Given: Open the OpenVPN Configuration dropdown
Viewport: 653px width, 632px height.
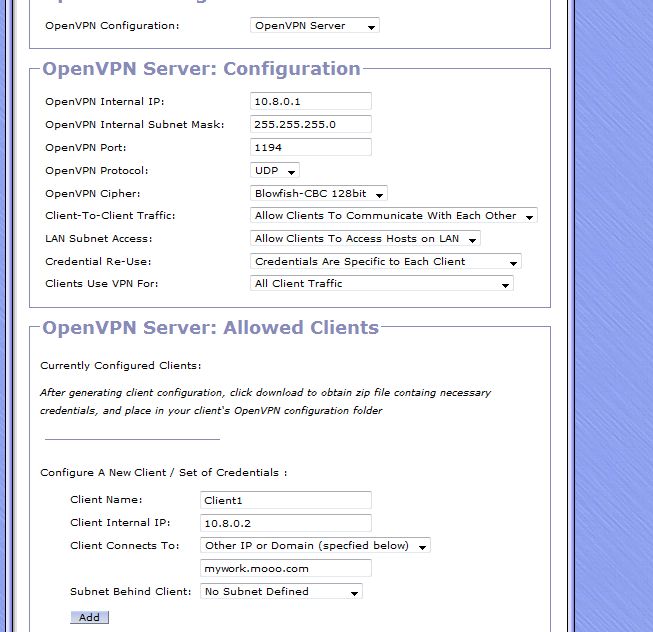Looking at the screenshot, I should click(x=314, y=26).
